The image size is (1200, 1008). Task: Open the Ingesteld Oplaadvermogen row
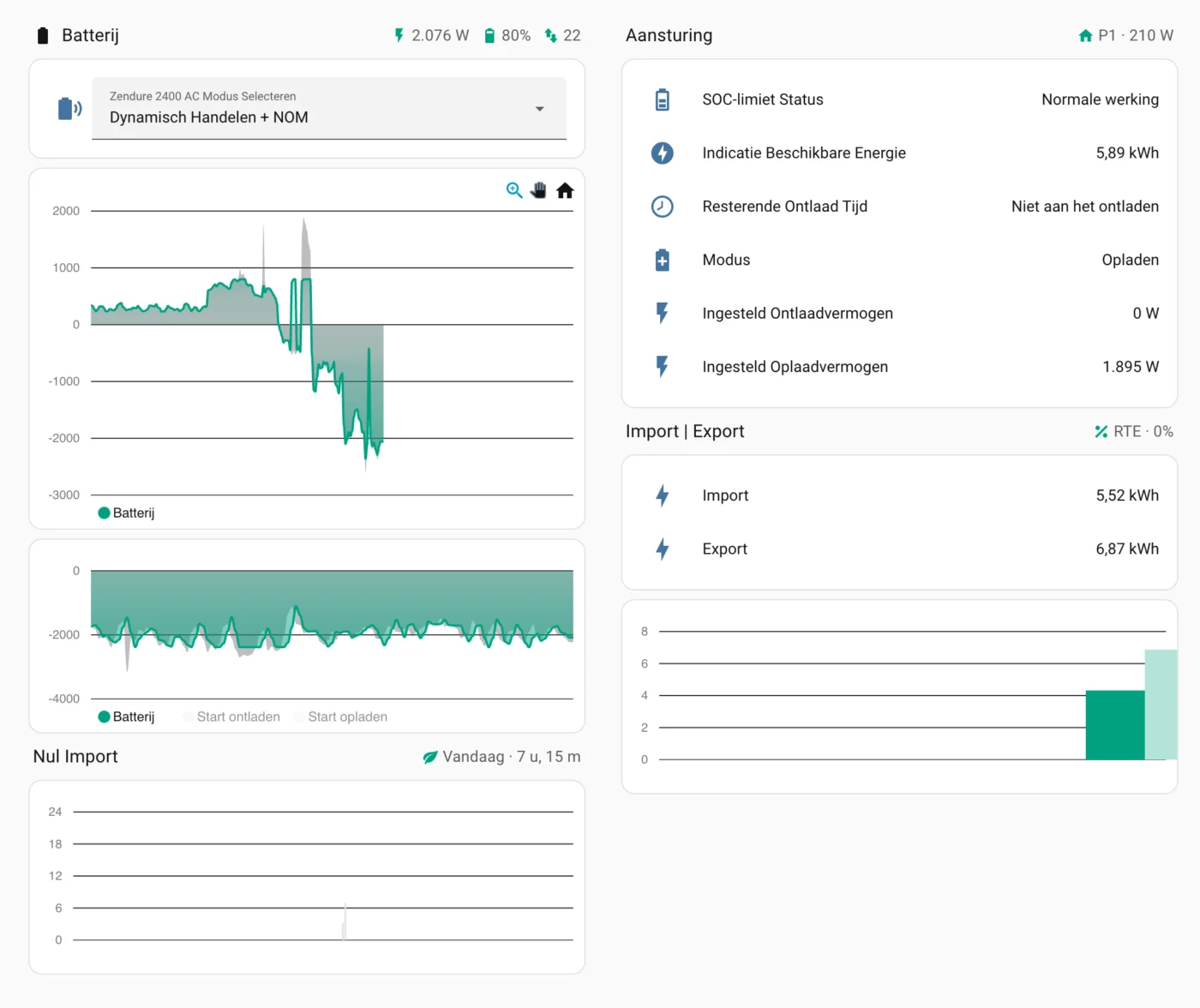coord(900,367)
